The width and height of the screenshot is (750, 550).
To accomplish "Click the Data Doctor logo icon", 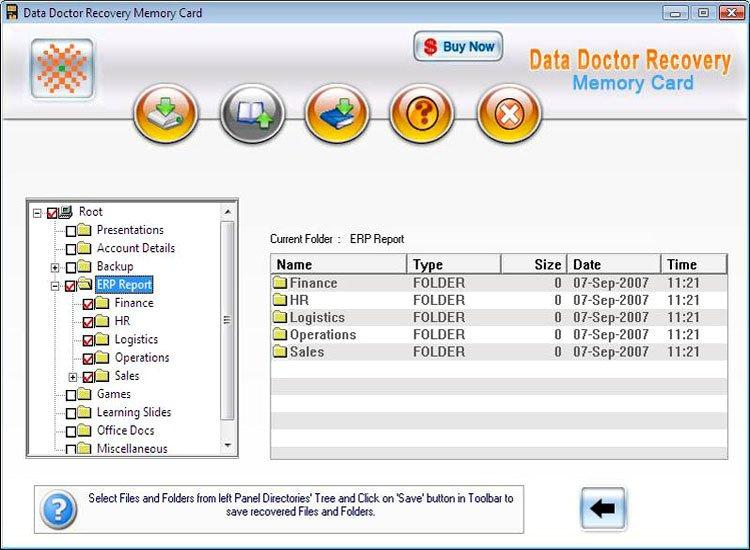I will (62, 69).
